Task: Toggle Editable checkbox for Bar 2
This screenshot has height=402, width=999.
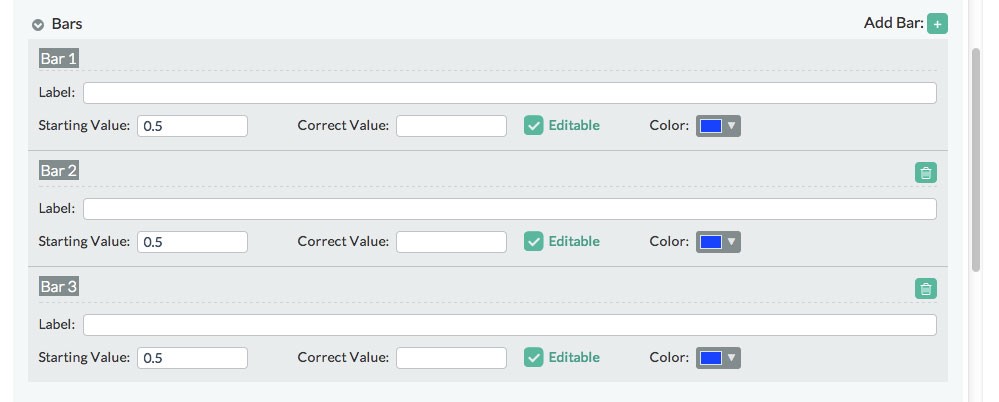Action: click(534, 241)
